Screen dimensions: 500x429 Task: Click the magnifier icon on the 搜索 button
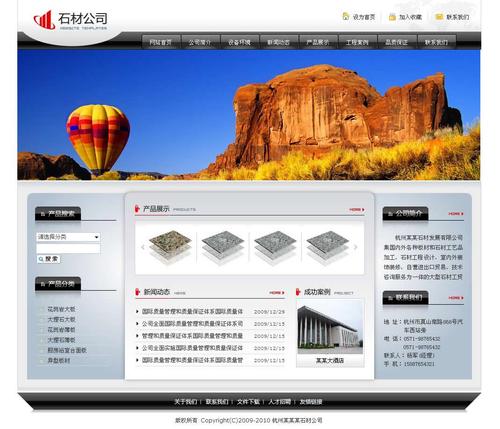[41, 259]
